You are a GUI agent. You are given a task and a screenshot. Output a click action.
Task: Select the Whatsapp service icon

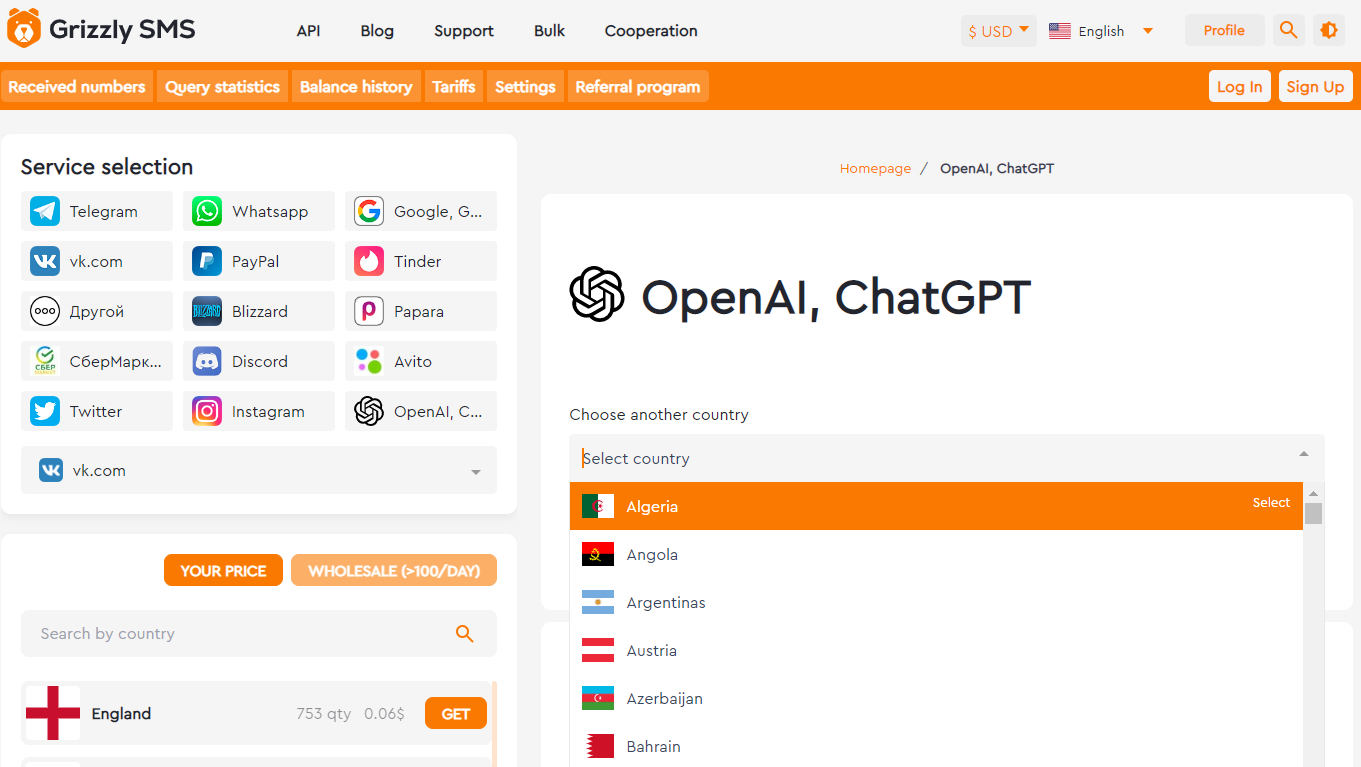207,211
